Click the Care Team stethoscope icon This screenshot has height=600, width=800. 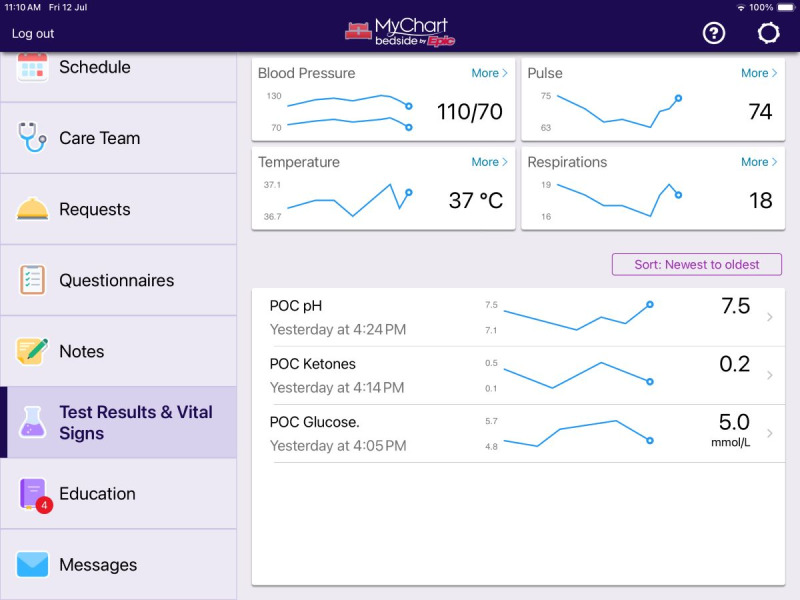point(32,137)
